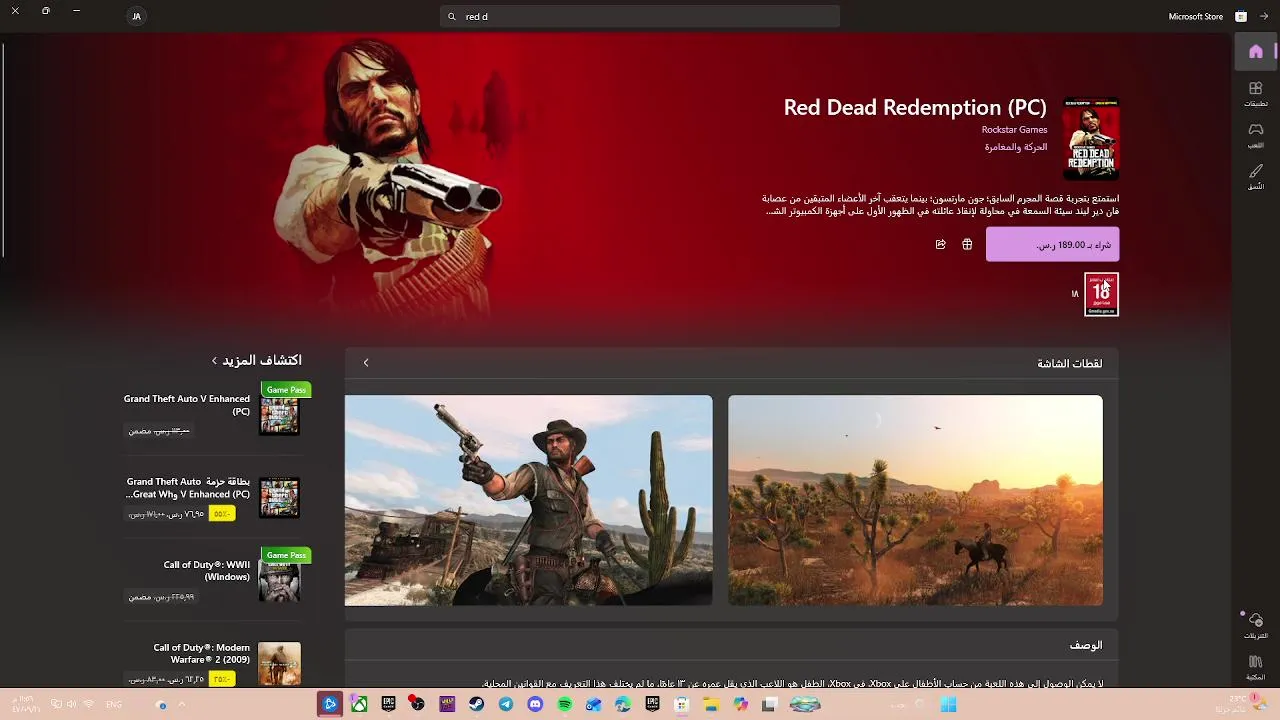1280x720 pixels.
Task: Show hidden tray icons chevron
Action: click(181, 704)
